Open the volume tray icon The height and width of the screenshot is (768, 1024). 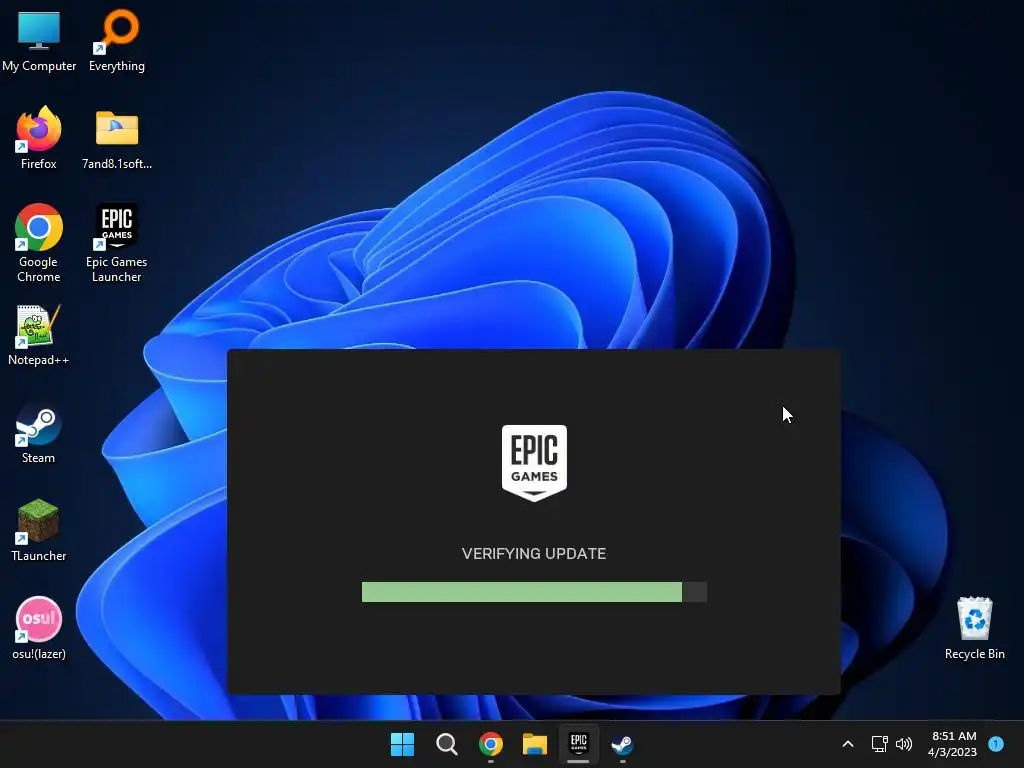(x=904, y=744)
